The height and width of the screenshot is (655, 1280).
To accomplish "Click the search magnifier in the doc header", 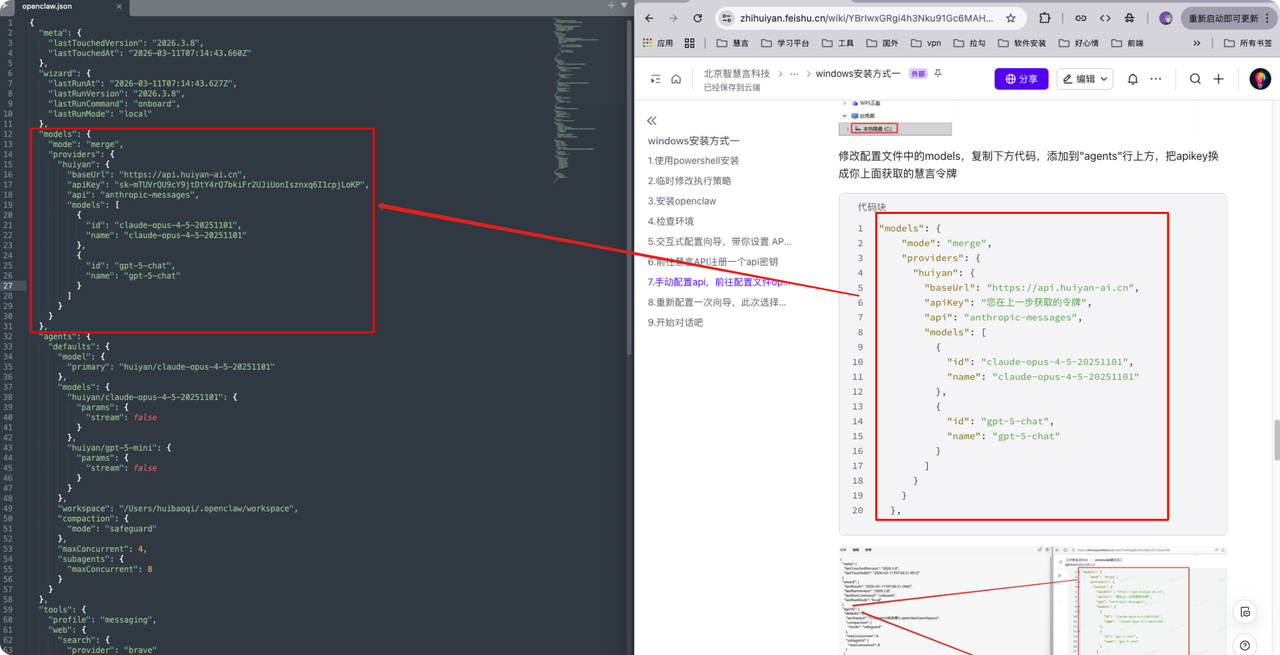I will [x=1195, y=79].
